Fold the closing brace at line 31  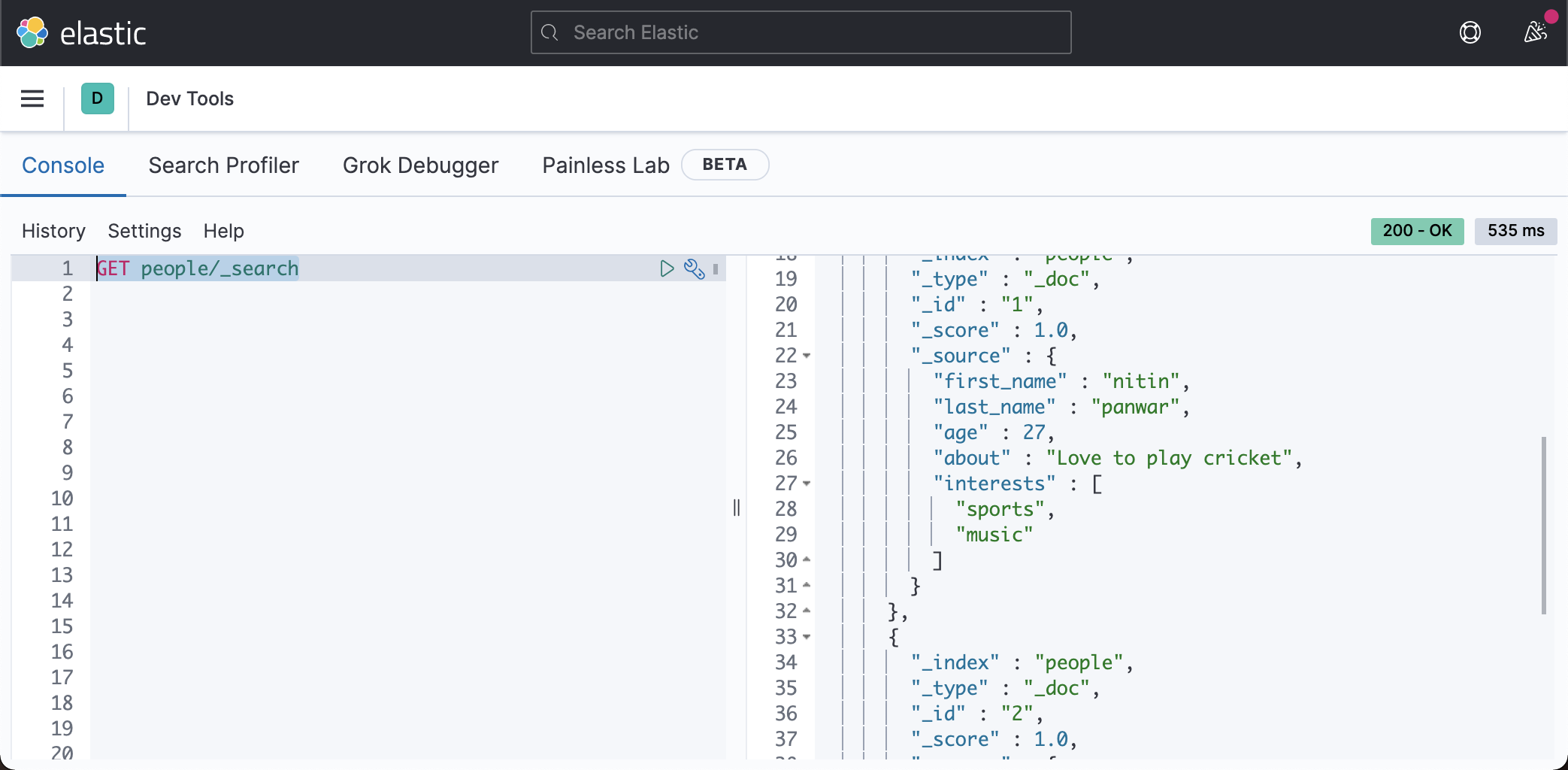[807, 586]
